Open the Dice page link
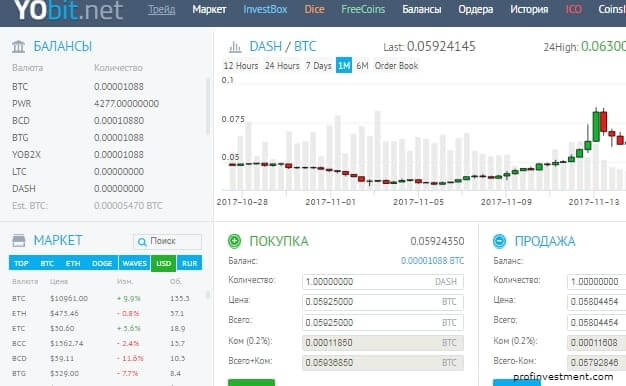 click(314, 9)
